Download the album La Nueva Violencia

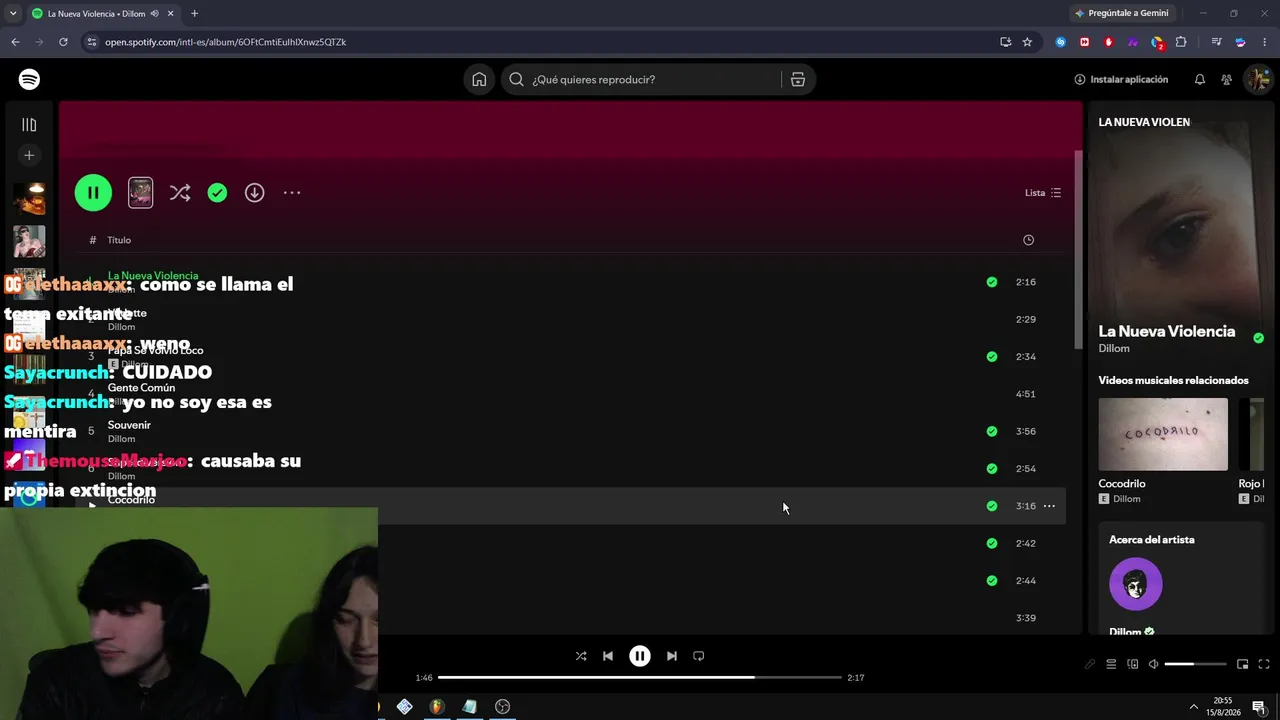[255, 193]
